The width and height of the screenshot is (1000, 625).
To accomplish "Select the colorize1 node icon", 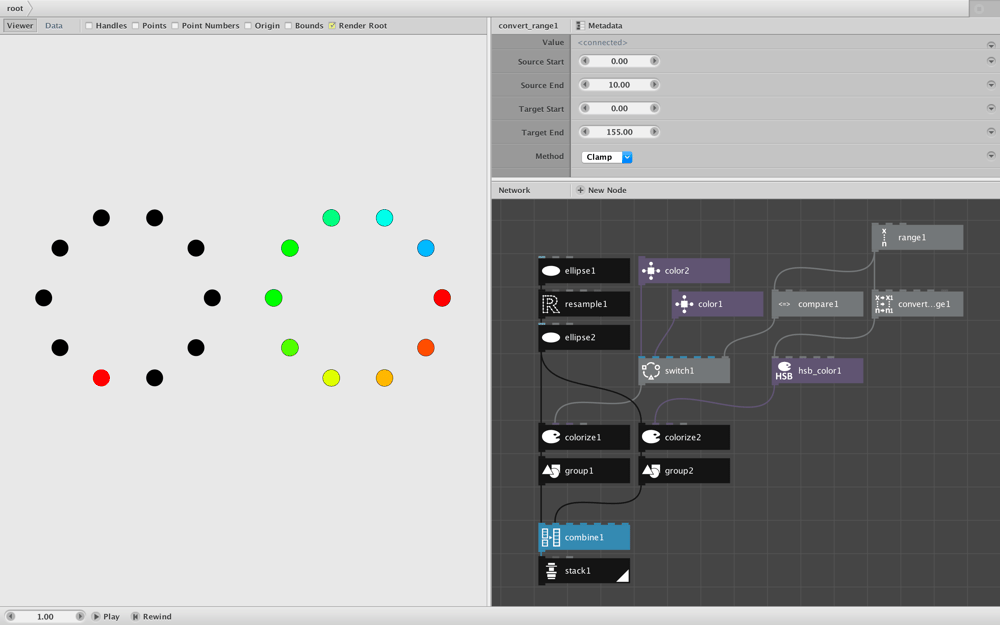I will [551, 438].
